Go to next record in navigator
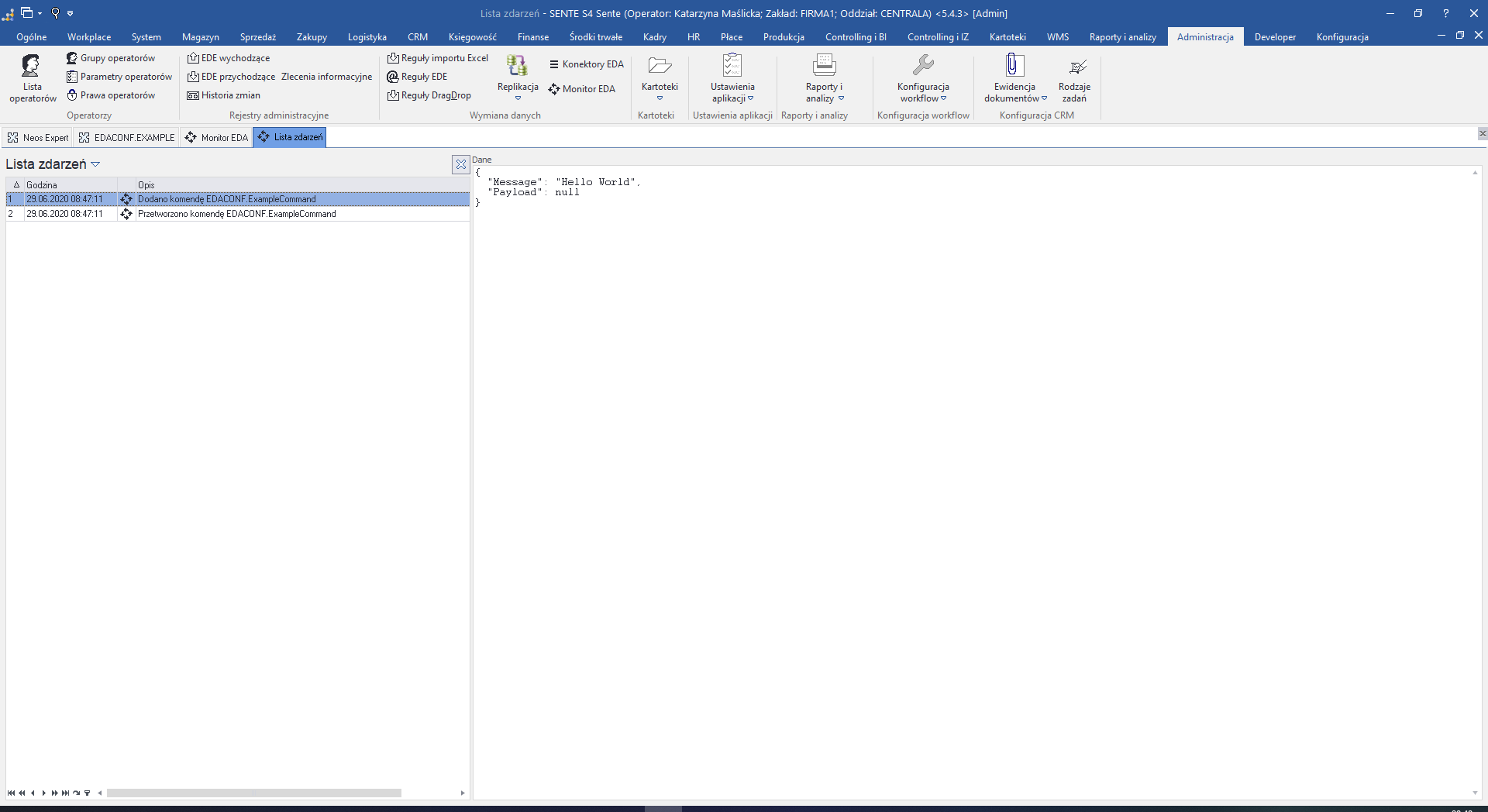Screen dimensions: 1488x812 coord(43,793)
